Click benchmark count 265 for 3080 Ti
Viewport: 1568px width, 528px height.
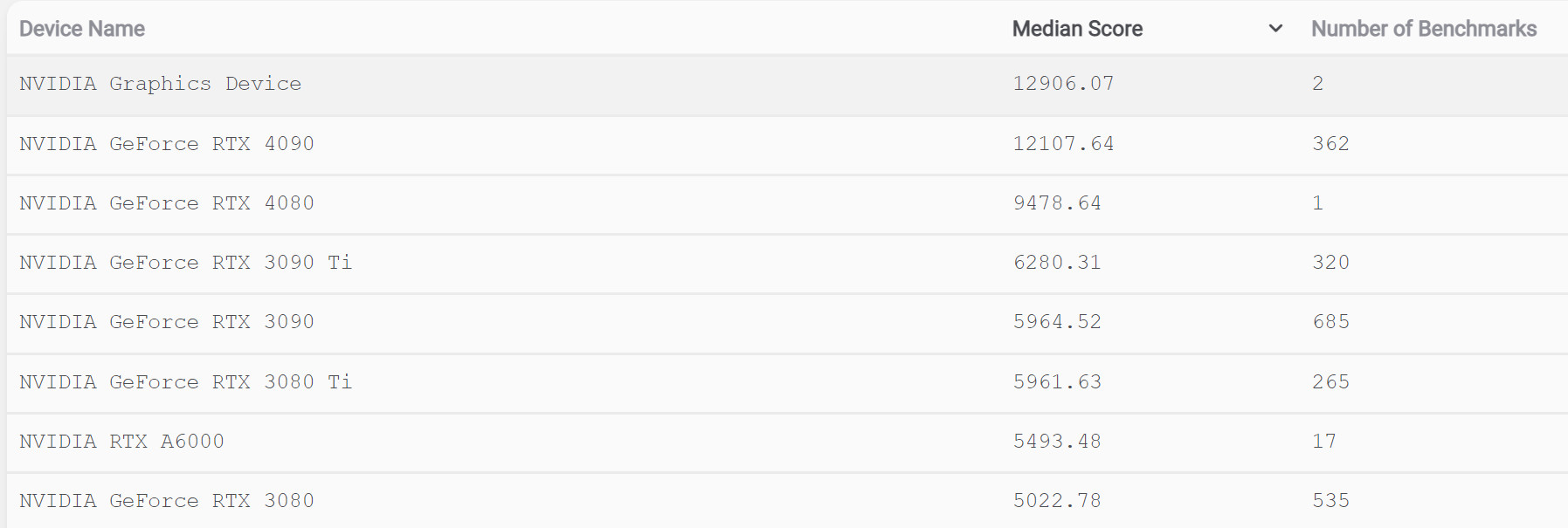click(x=1331, y=382)
